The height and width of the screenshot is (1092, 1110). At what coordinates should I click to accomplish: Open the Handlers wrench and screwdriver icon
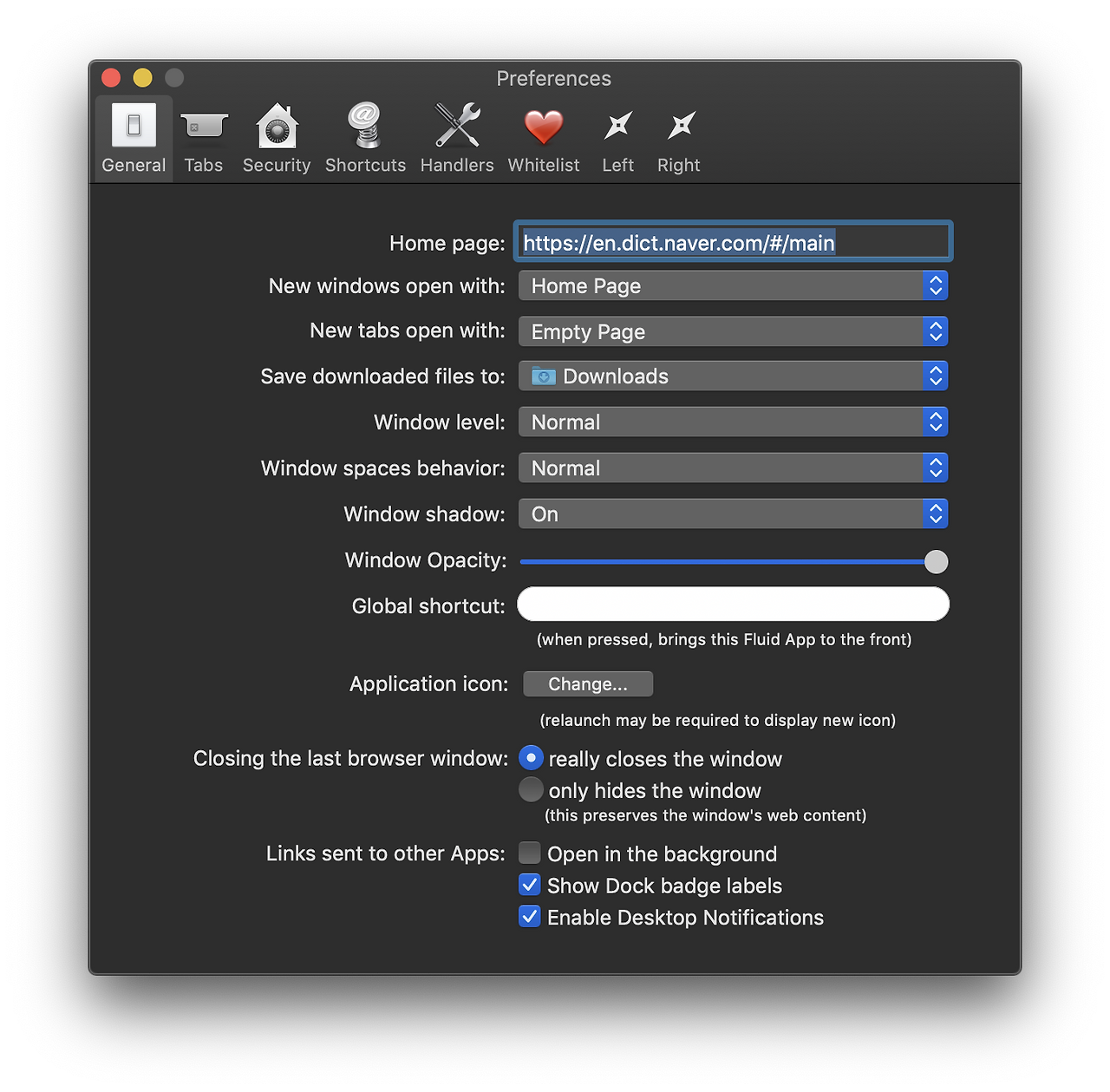click(457, 139)
